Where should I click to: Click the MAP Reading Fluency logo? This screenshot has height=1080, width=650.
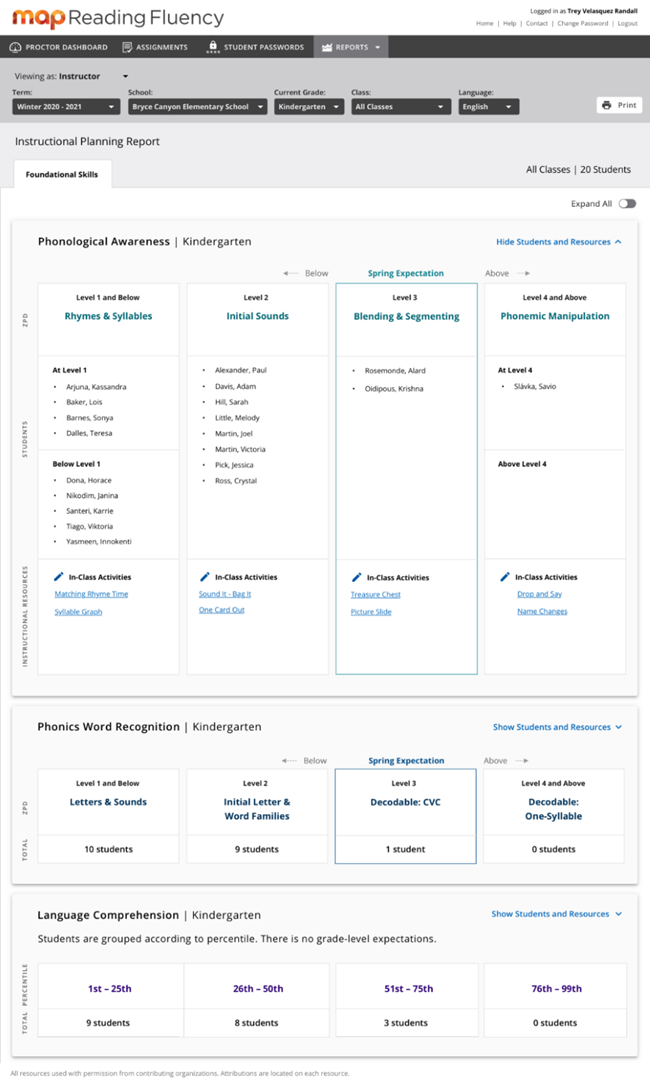click(x=115, y=18)
